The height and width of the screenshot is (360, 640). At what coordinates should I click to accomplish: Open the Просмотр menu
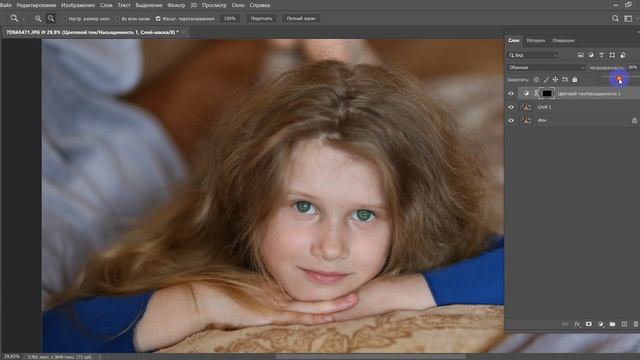(214, 5)
